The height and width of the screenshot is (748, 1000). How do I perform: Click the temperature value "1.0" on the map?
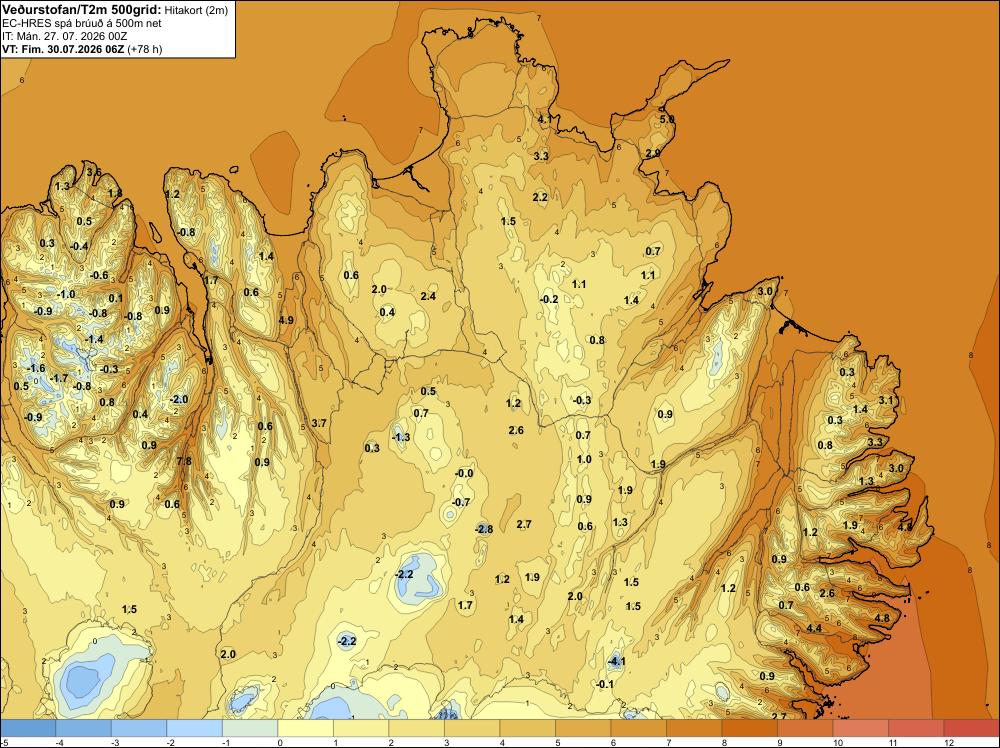[x=584, y=459]
